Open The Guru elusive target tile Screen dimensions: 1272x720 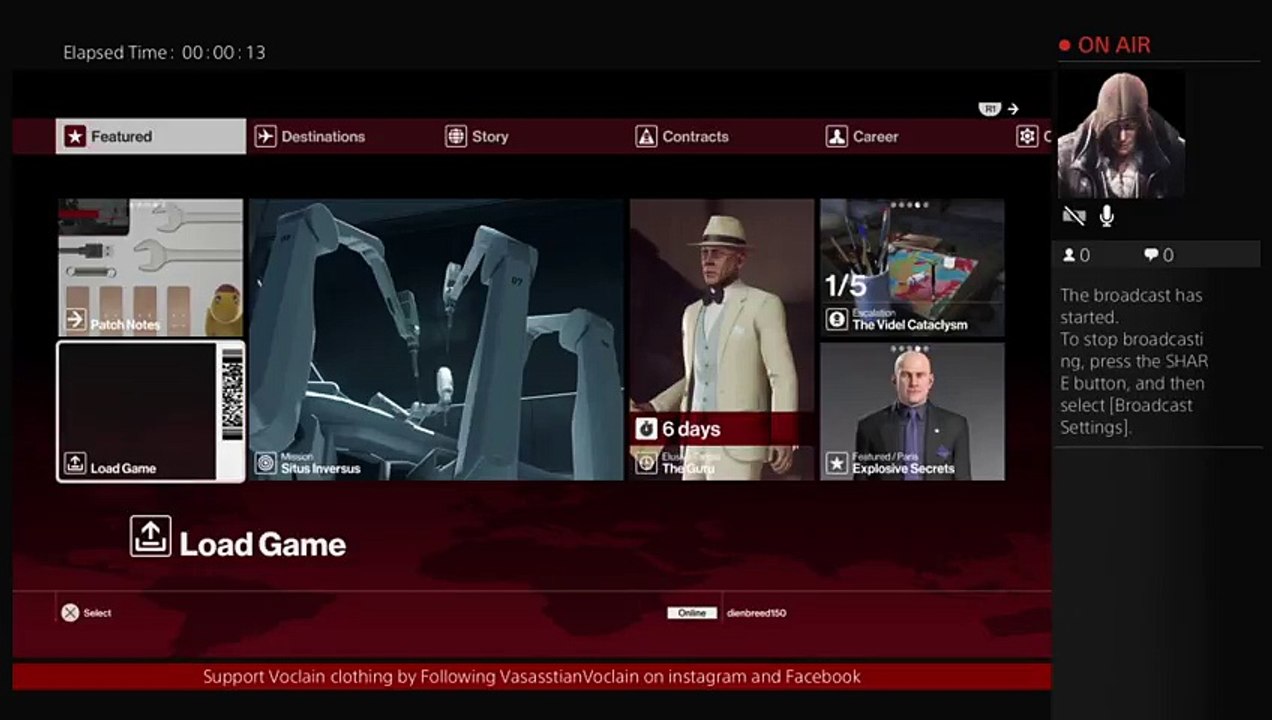tap(722, 339)
